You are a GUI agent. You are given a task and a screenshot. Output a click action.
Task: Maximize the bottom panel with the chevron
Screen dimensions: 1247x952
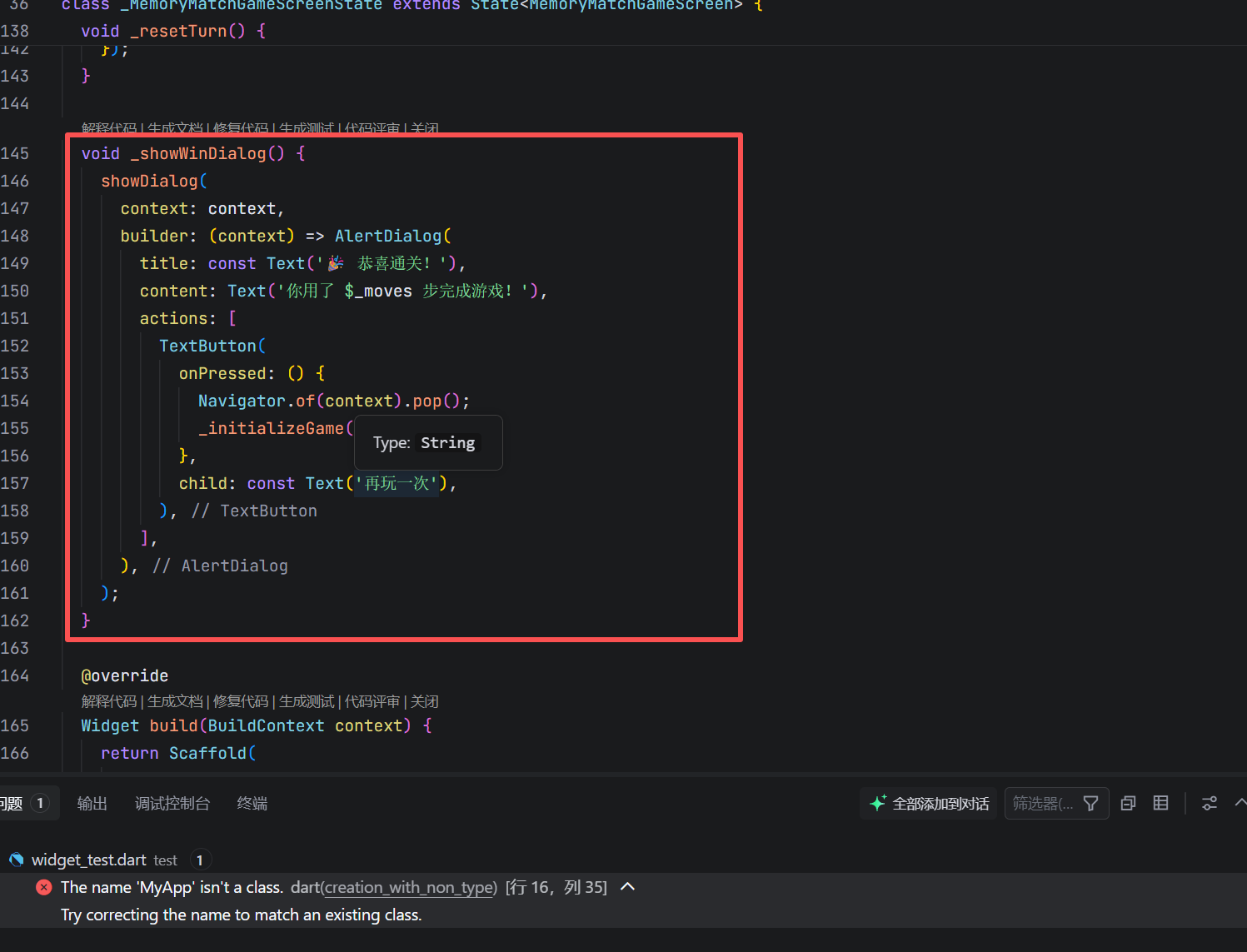point(1240,803)
